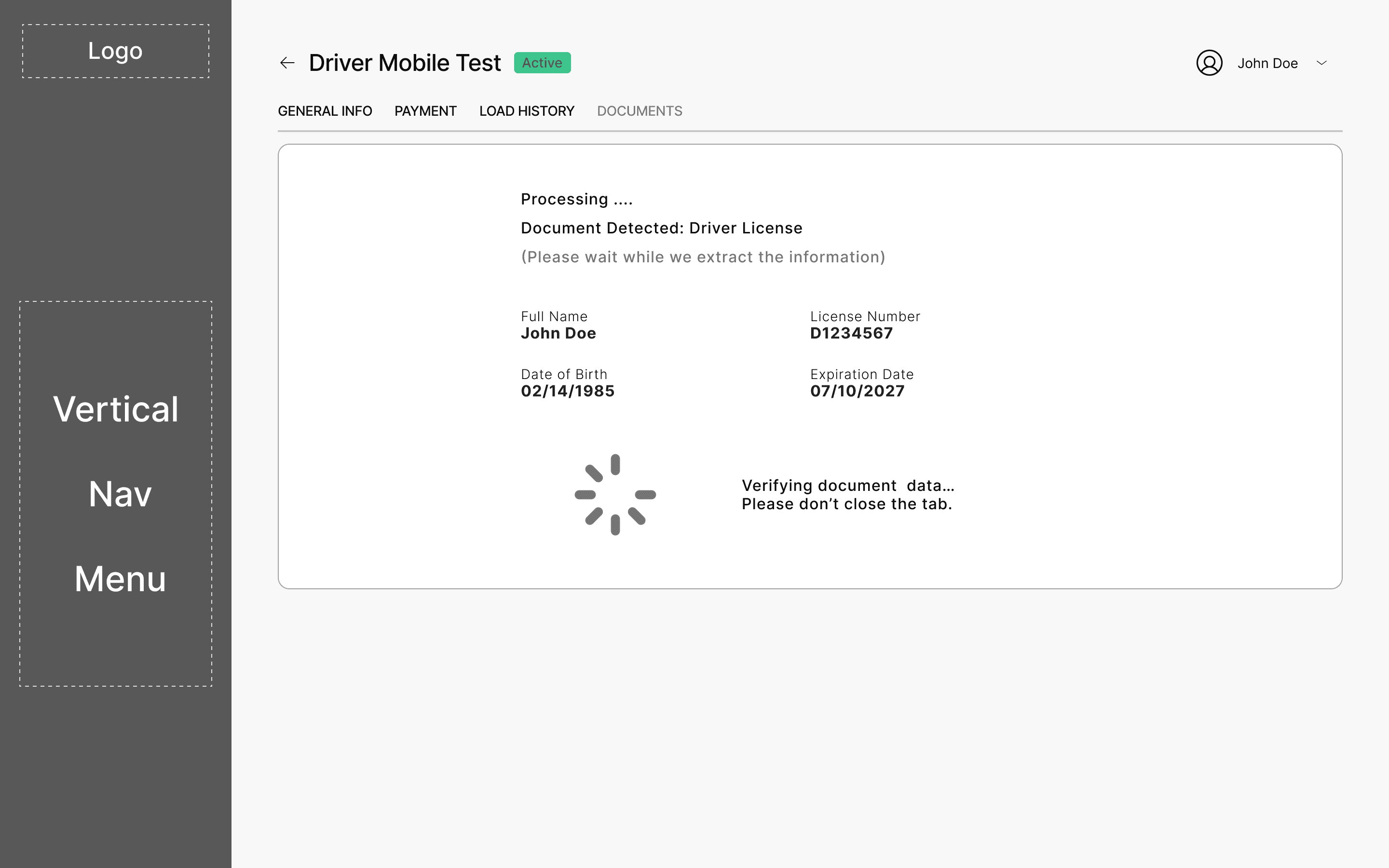Click the loading spinner icon
Screen dimensions: 1389x868
coord(615,494)
